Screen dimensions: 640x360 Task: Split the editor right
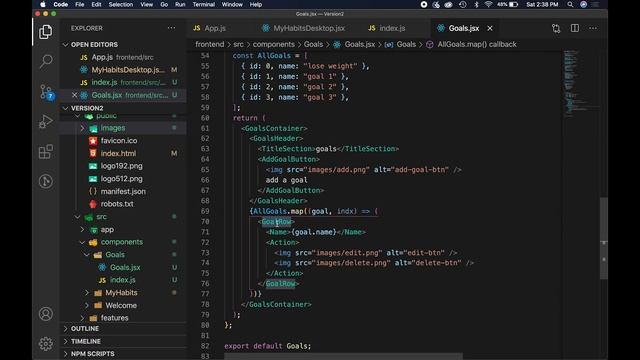(575, 28)
